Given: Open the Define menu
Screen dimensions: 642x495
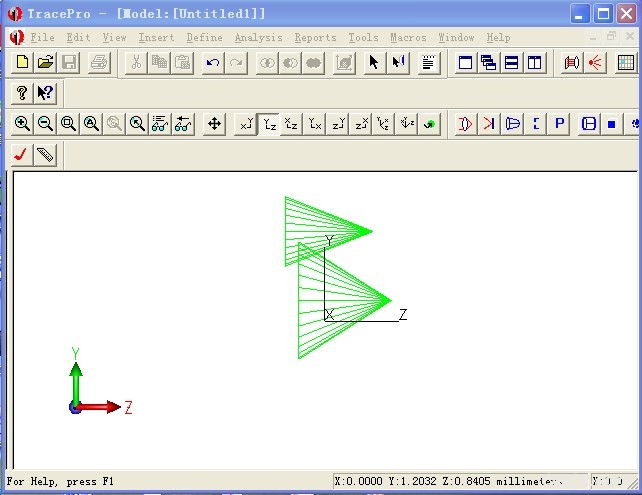Looking at the screenshot, I should (x=204, y=38).
